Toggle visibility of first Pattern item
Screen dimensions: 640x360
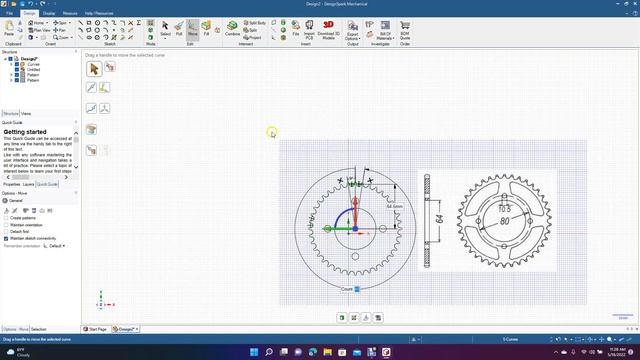(x=17, y=75)
